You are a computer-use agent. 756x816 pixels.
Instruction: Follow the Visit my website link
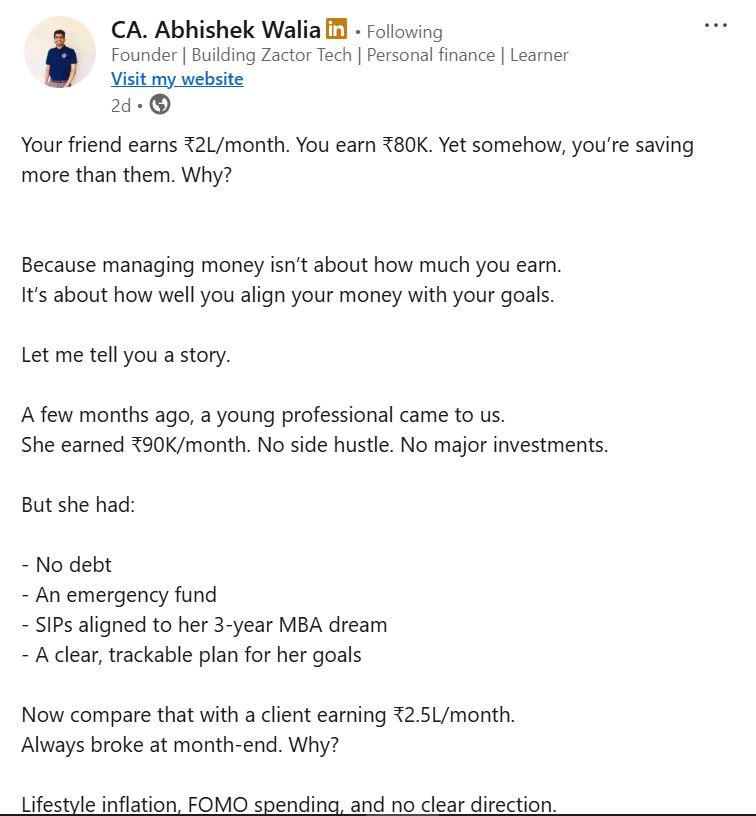tap(177, 79)
